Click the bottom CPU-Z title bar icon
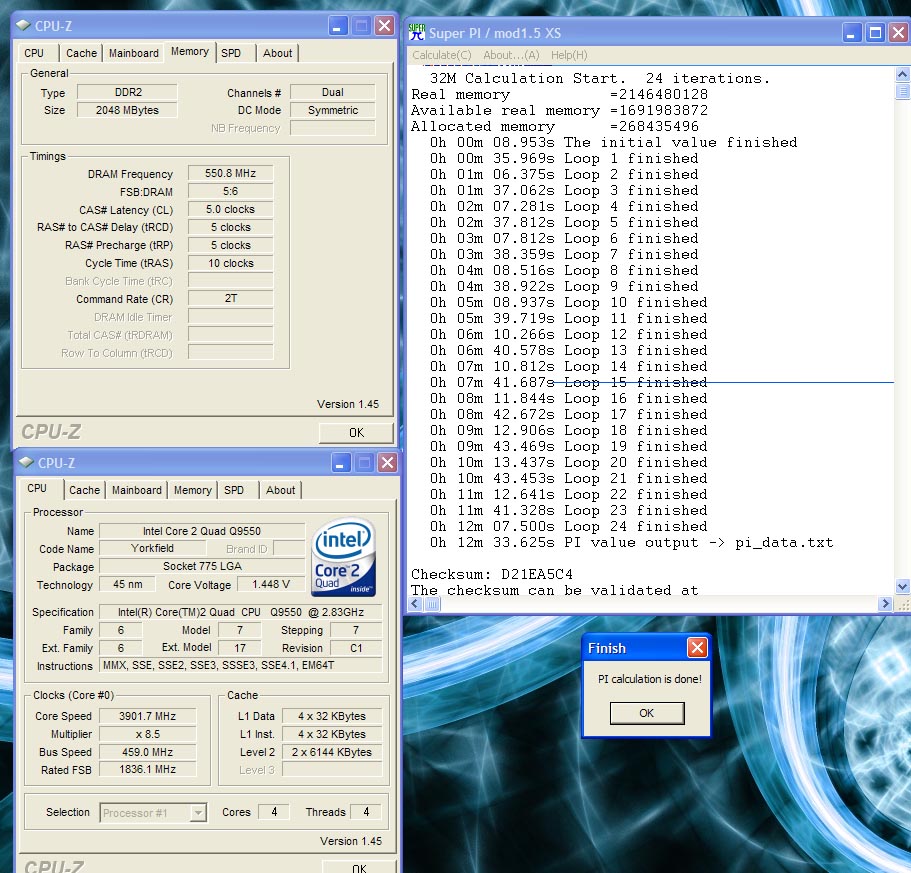 [x=26, y=462]
